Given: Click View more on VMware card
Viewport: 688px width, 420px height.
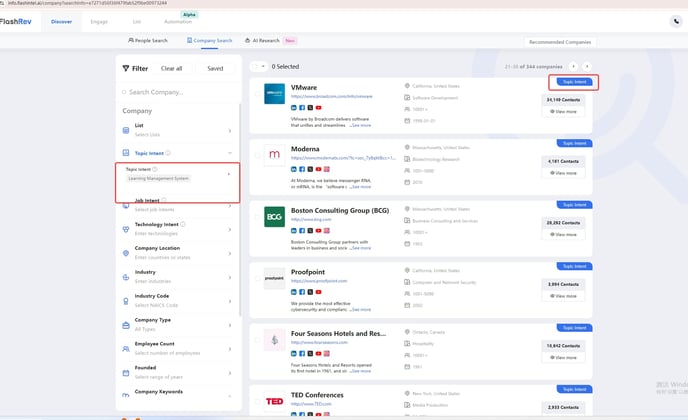Looking at the screenshot, I should click(563, 111).
